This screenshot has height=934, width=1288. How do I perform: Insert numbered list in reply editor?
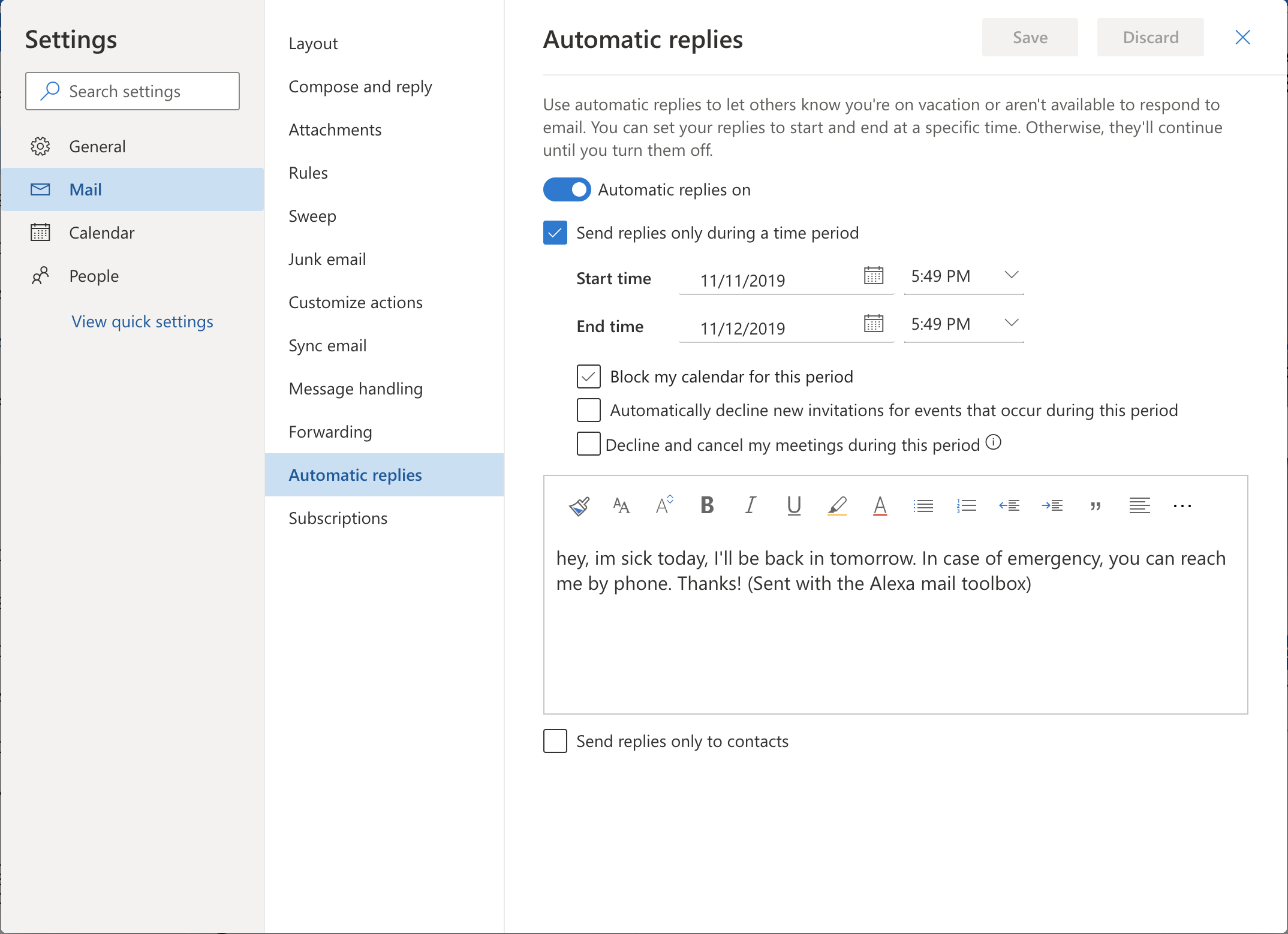click(x=966, y=506)
